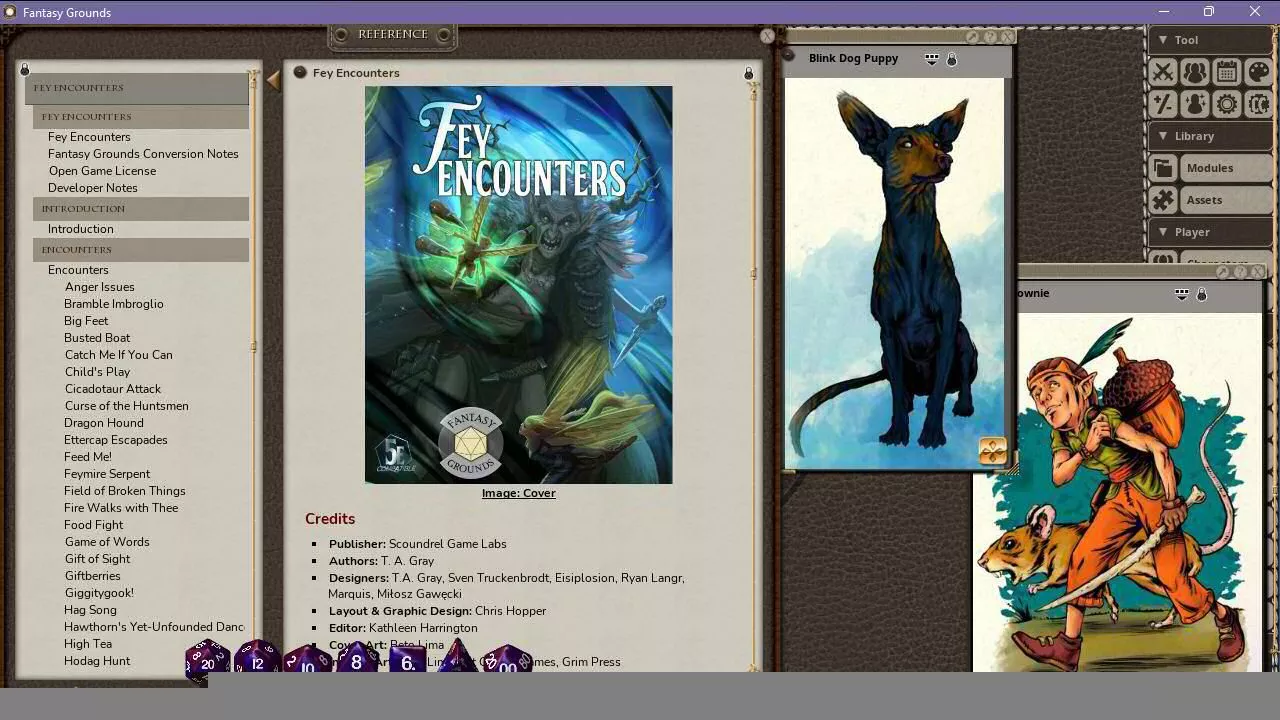Close the Brownie image window

coord(1258,272)
